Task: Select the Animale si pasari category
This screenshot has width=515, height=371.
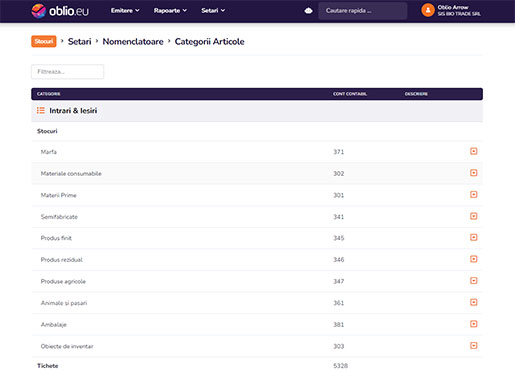Action: (x=257, y=303)
